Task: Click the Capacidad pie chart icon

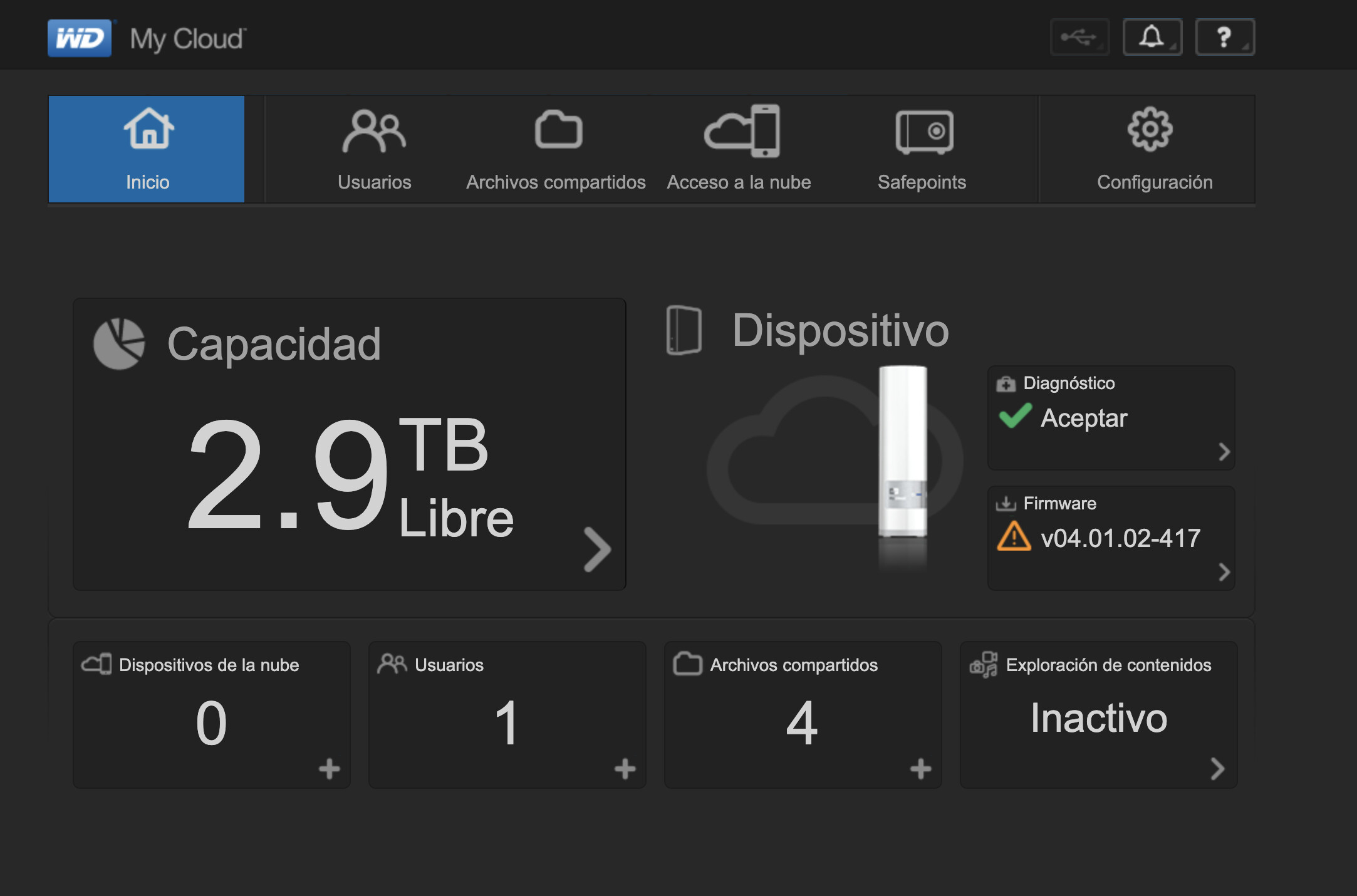Action: pos(119,344)
